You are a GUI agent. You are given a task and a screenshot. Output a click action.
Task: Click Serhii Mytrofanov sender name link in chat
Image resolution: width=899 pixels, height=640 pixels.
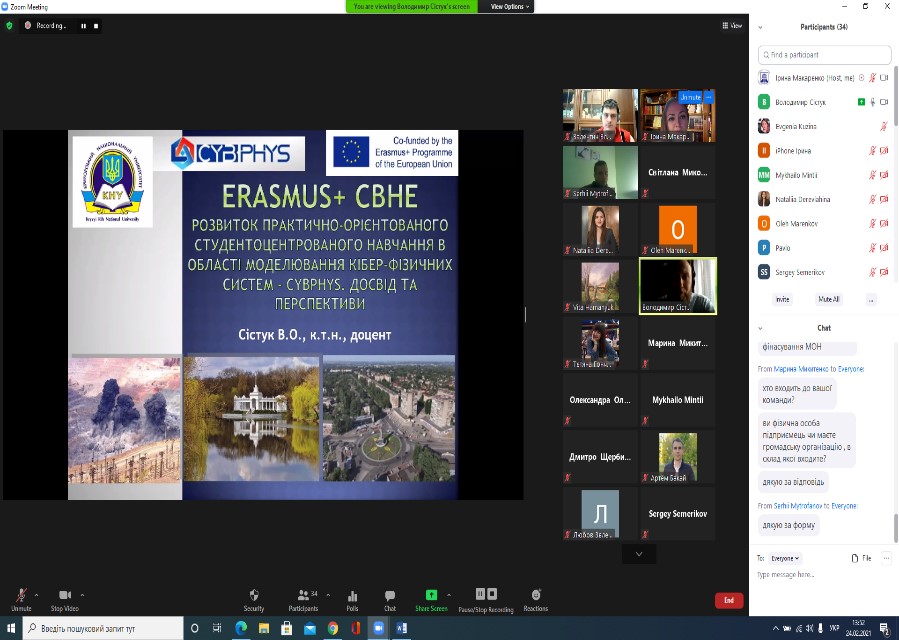pos(798,506)
